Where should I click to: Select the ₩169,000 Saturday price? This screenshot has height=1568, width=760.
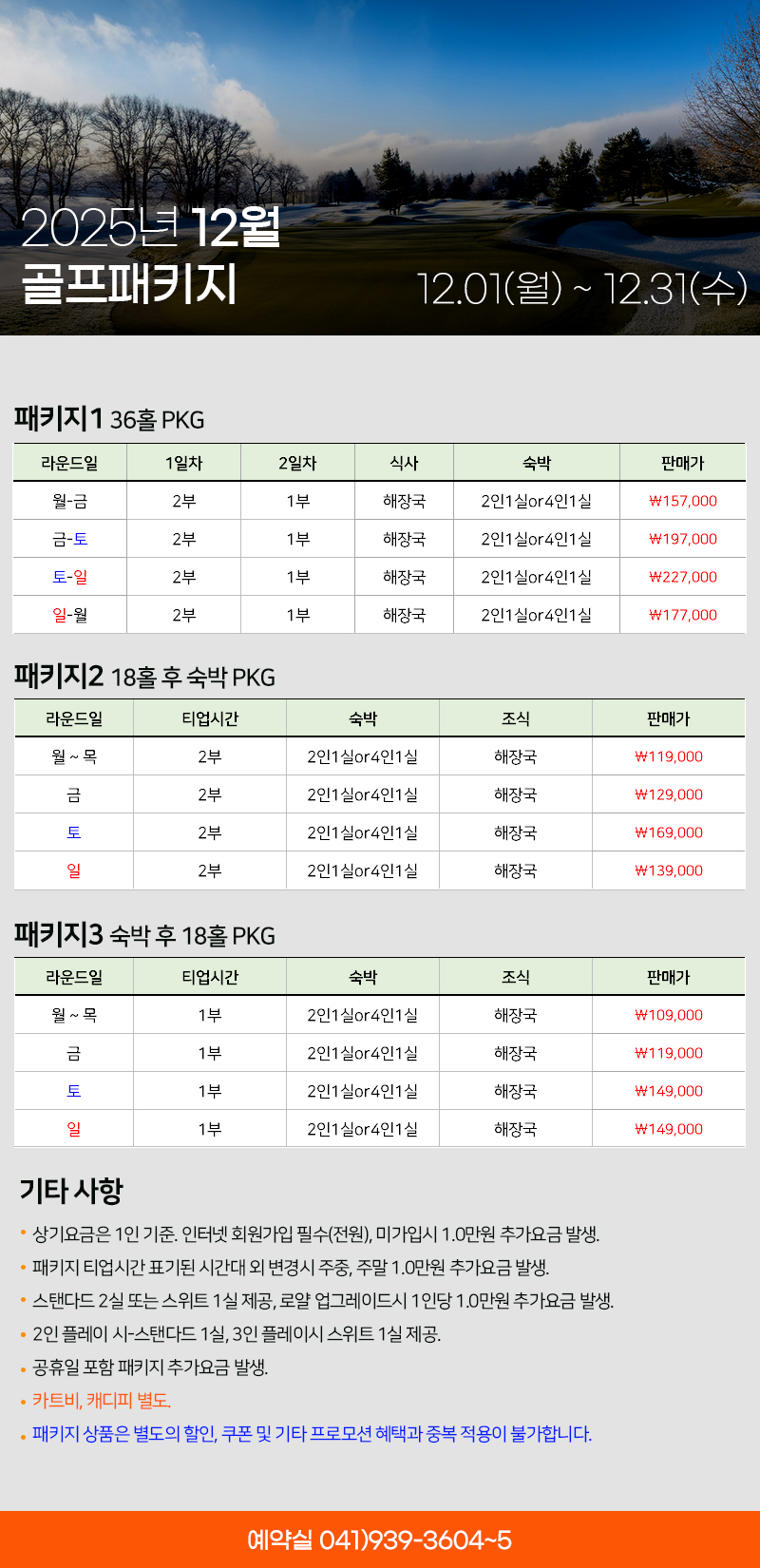click(669, 832)
